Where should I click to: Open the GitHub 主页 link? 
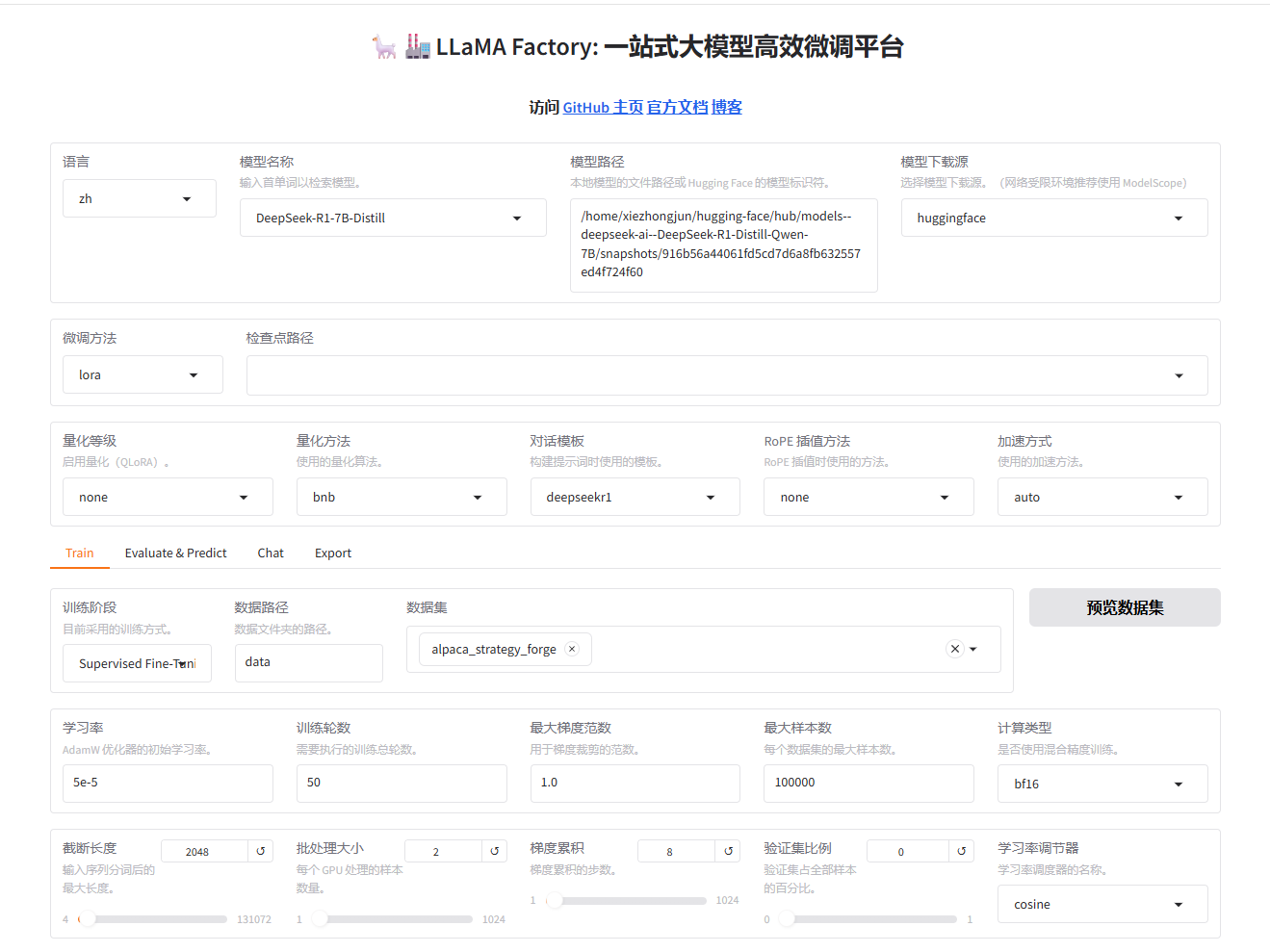[603, 107]
